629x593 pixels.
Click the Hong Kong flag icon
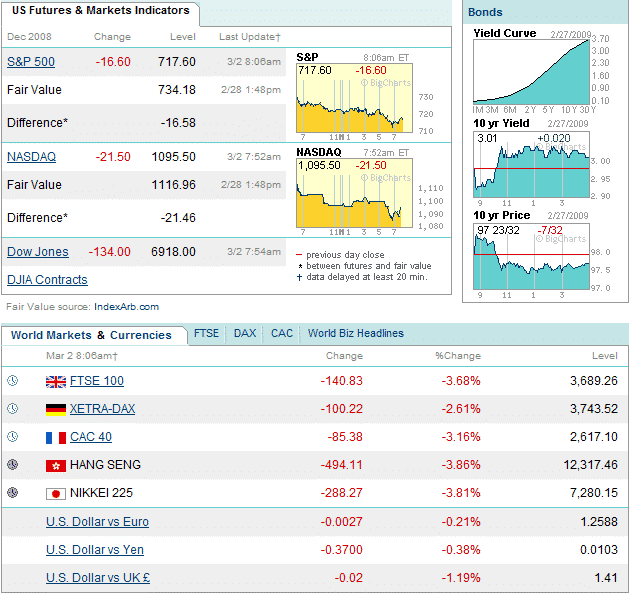pos(55,465)
